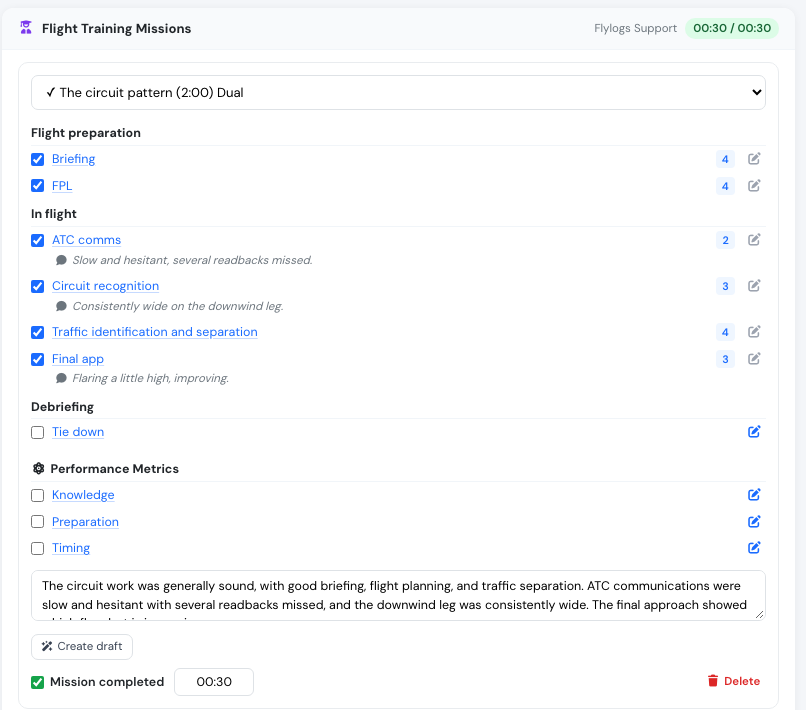Uncheck the FPL checkbox
The image size is (806, 710).
[38, 186]
